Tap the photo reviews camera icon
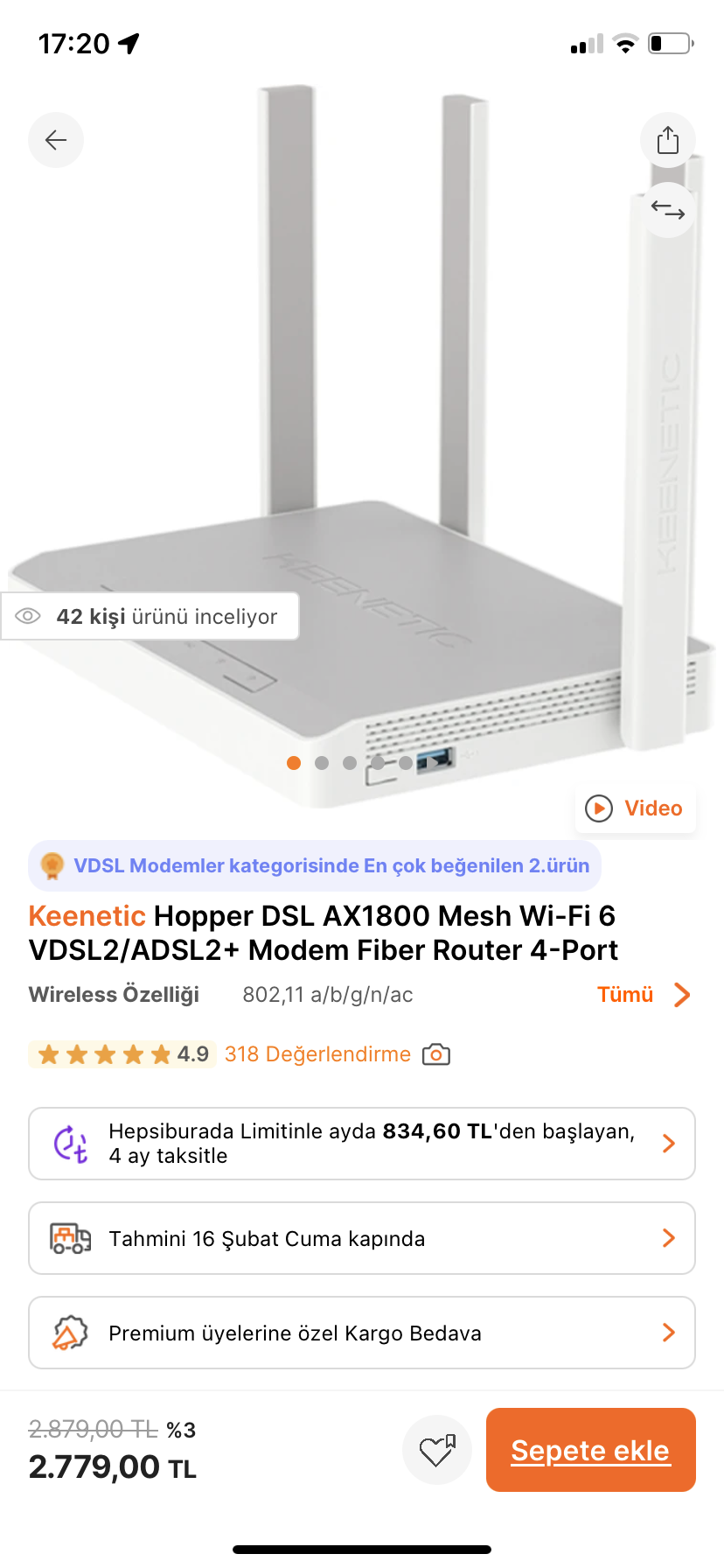Viewport: 724px width, 1568px height. pos(436,1054)
